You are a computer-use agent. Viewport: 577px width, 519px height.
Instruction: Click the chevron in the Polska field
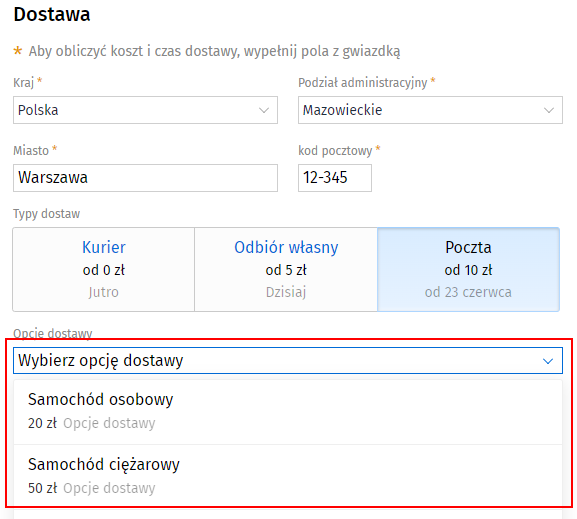point(264,110)
